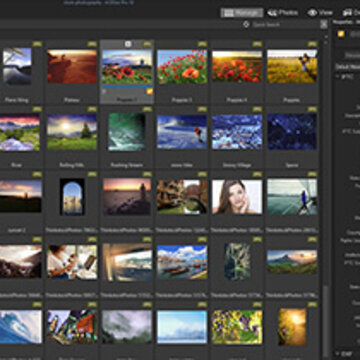360x360 pixels.
Task: Click inside the Quick Search field
Action: click(x=285, y=24)
